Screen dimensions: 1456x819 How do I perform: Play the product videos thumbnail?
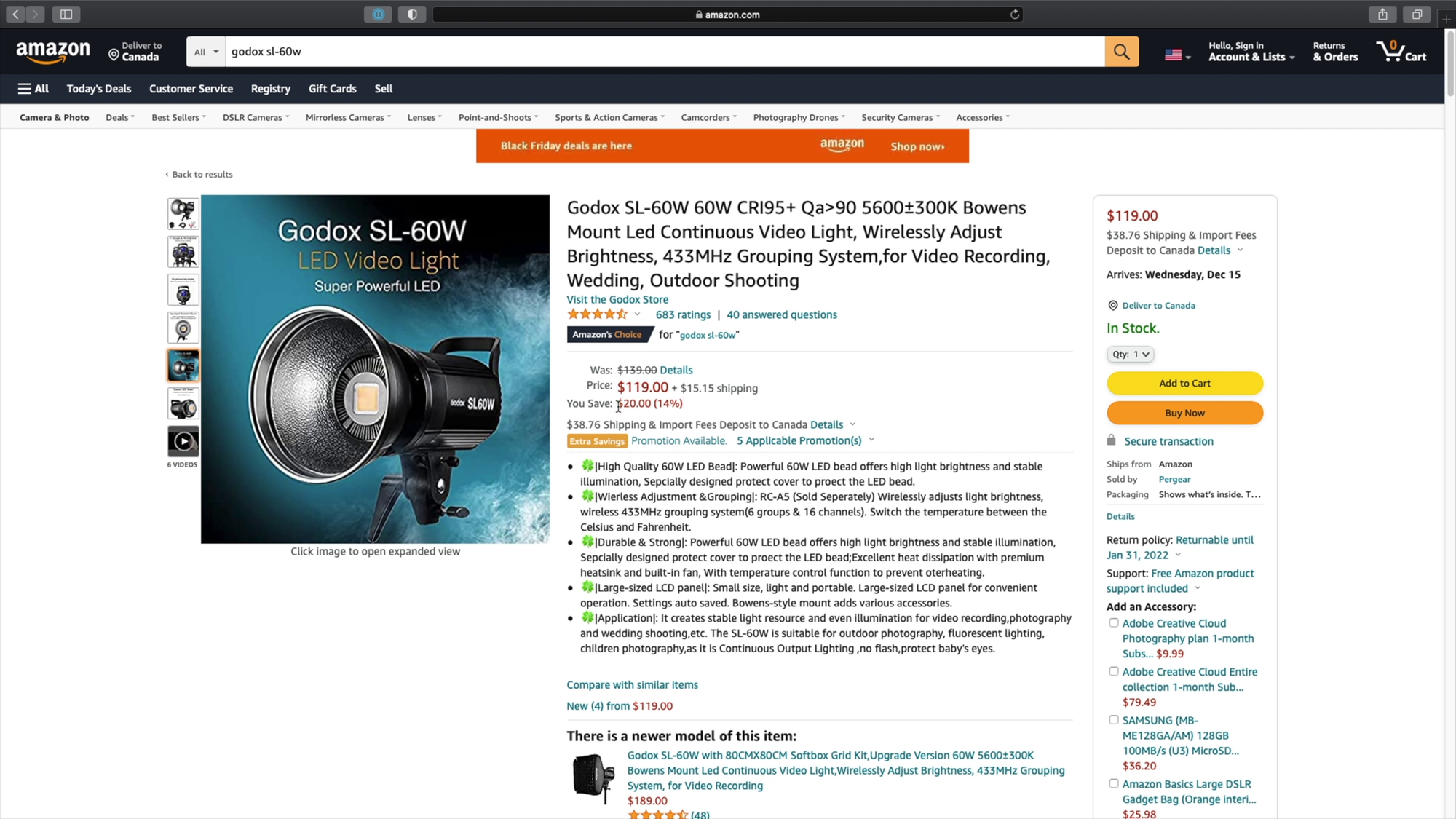click(x=183, y=441)
